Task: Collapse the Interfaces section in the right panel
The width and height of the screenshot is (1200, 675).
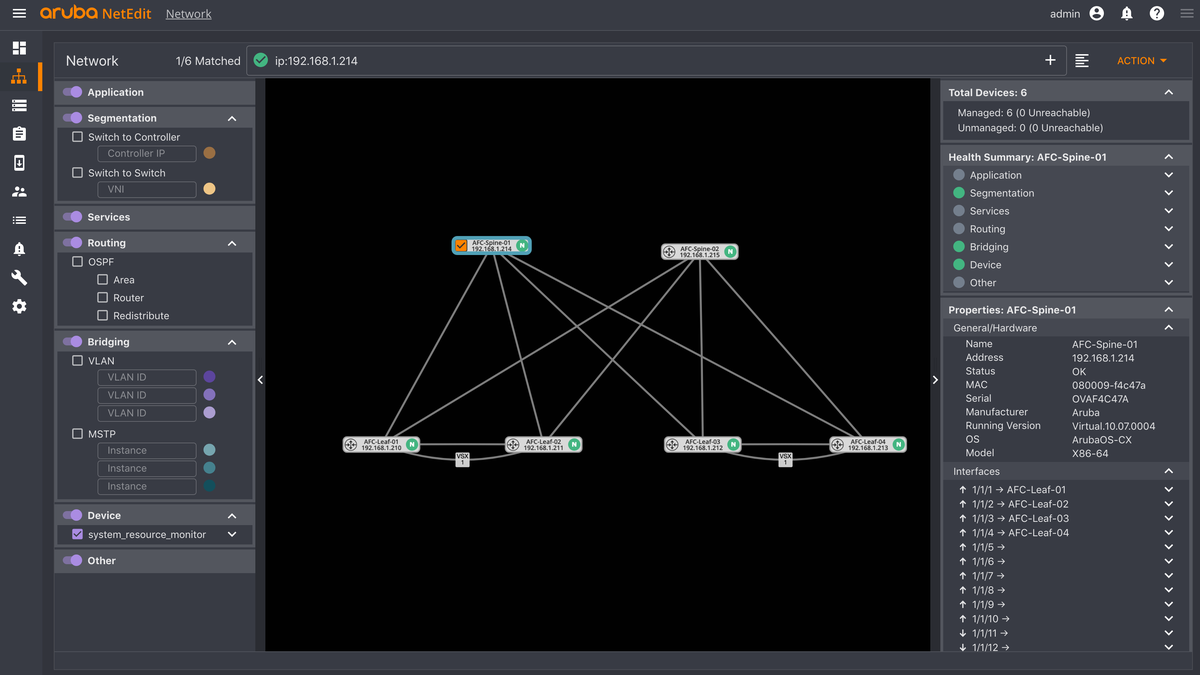Action: click(1168, 470)
